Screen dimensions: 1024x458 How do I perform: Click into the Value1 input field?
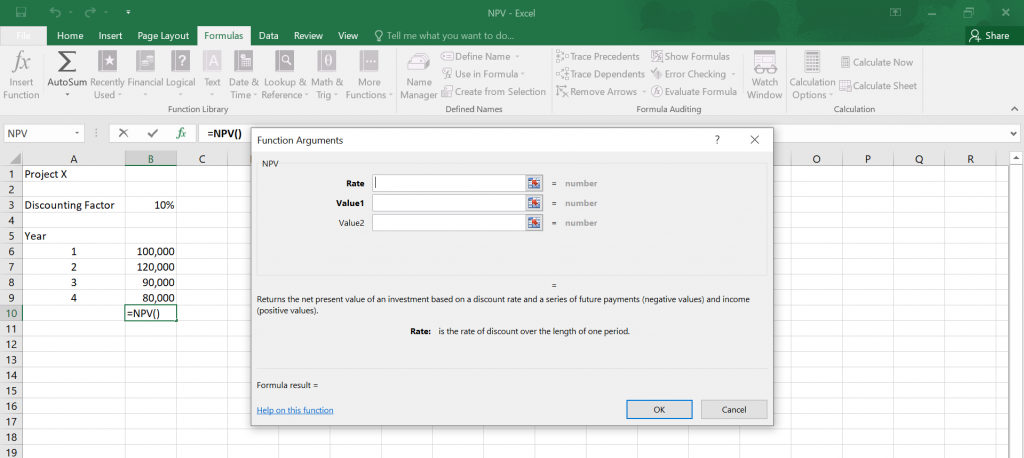(x=449, y=203)
